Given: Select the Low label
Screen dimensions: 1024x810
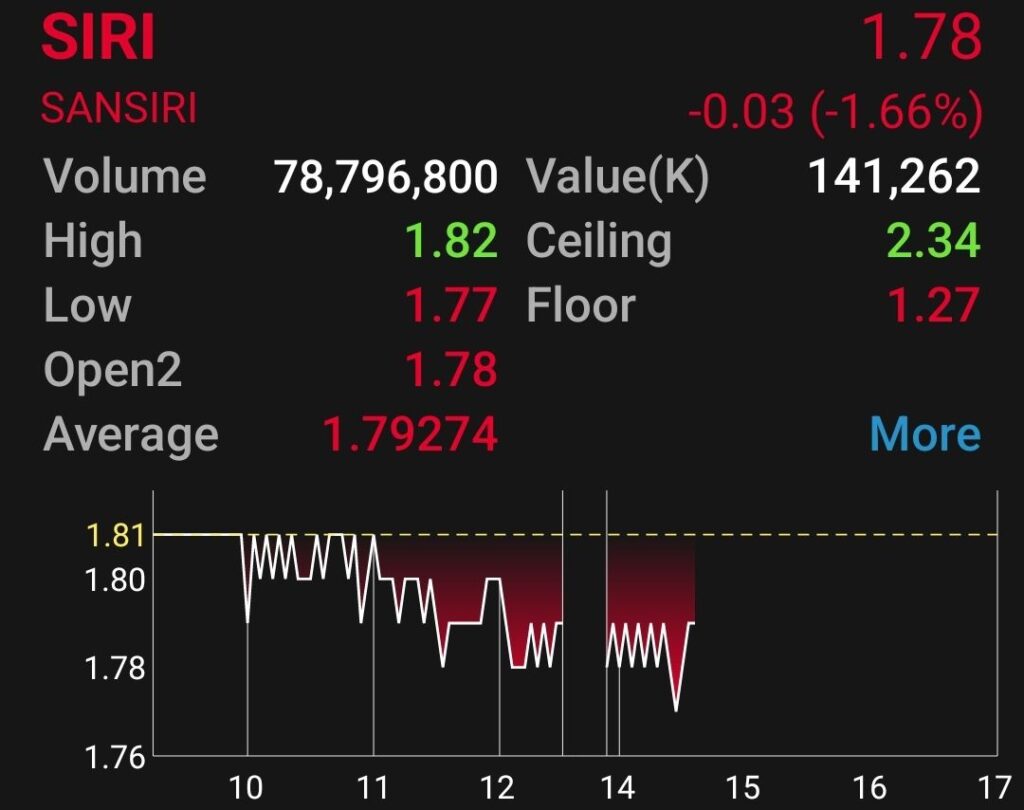Looking at the screenshot, I should [x=88, y=305].
